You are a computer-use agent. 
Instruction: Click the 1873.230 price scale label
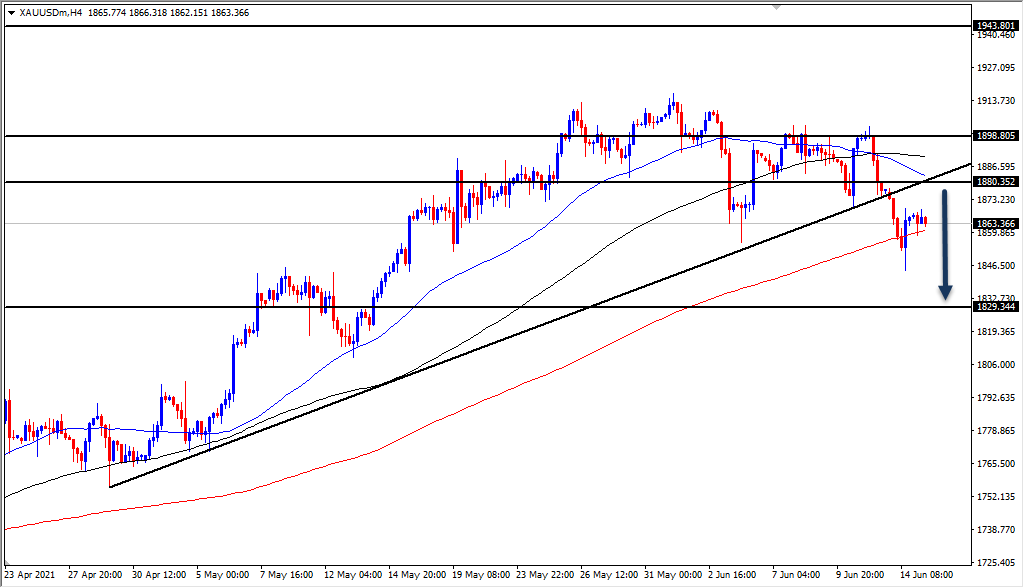[996, 199]
